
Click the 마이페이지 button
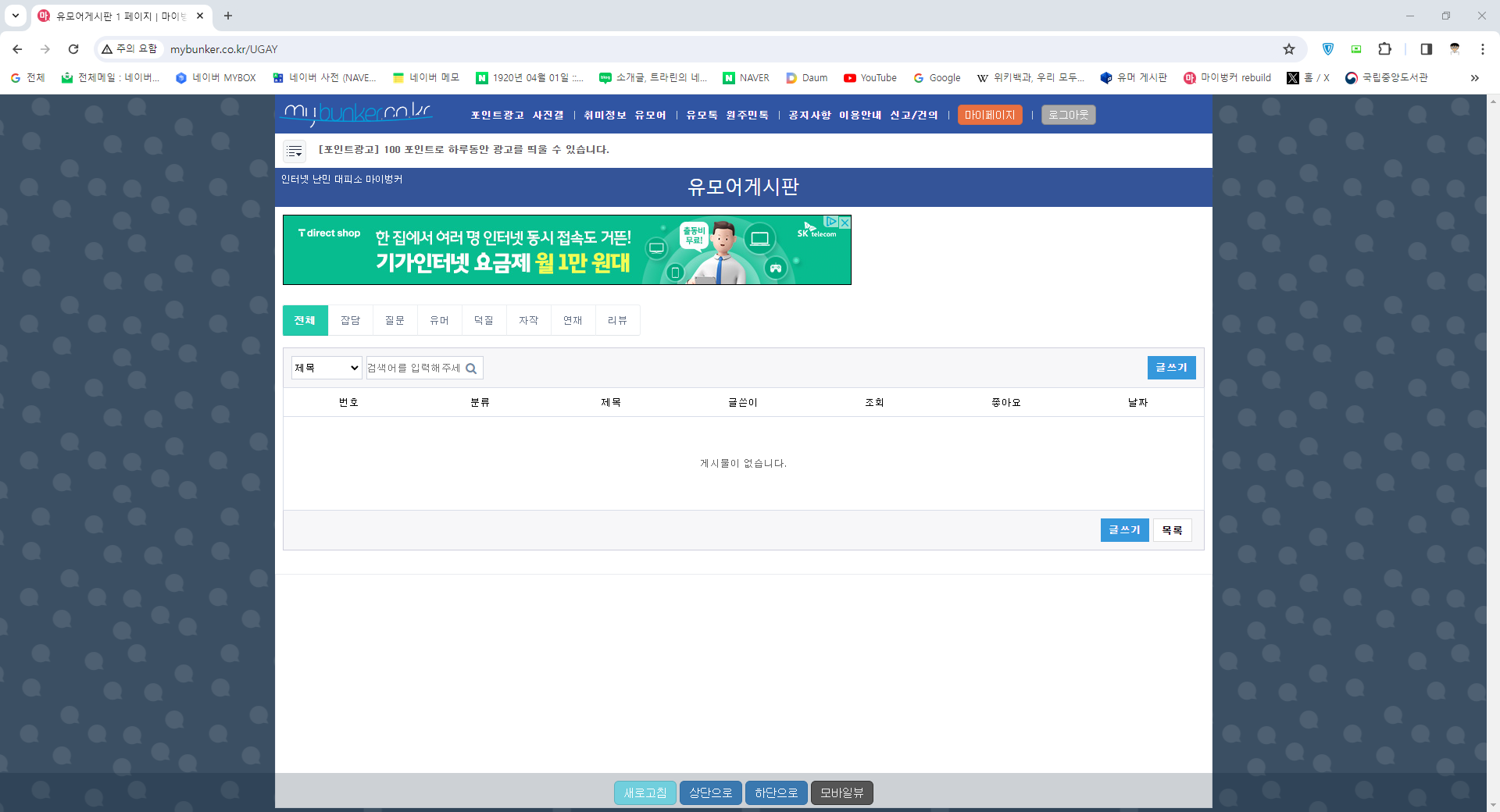[989, 116]
